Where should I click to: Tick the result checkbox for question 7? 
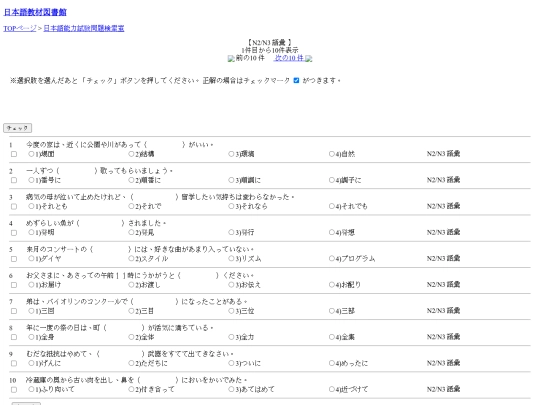(x=14, y=311)
